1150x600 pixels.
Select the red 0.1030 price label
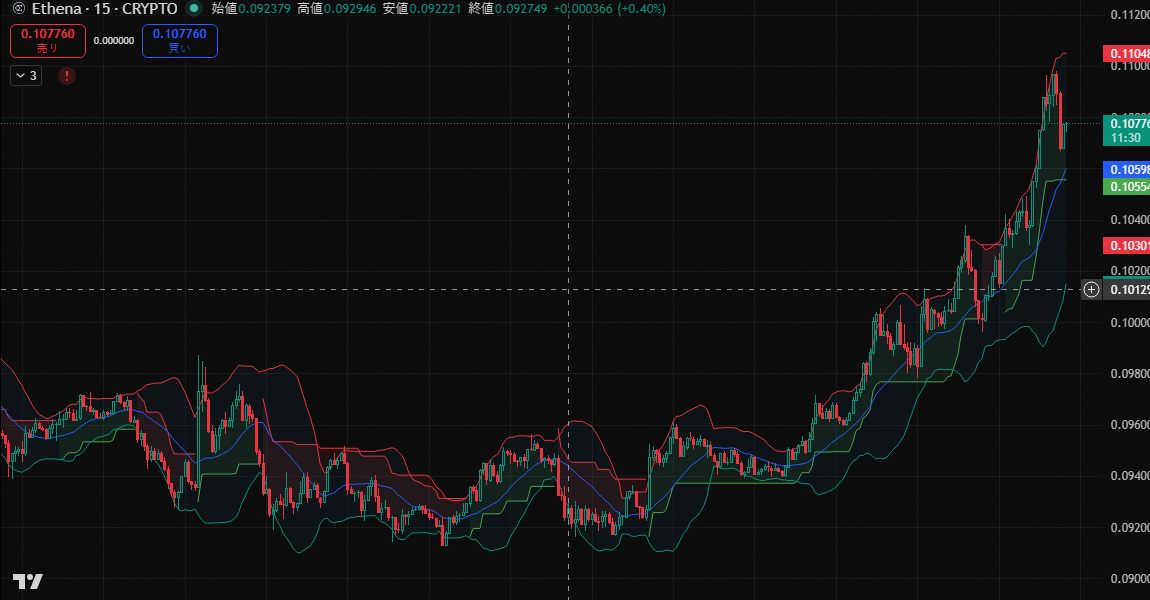(x=1127, y=246)
